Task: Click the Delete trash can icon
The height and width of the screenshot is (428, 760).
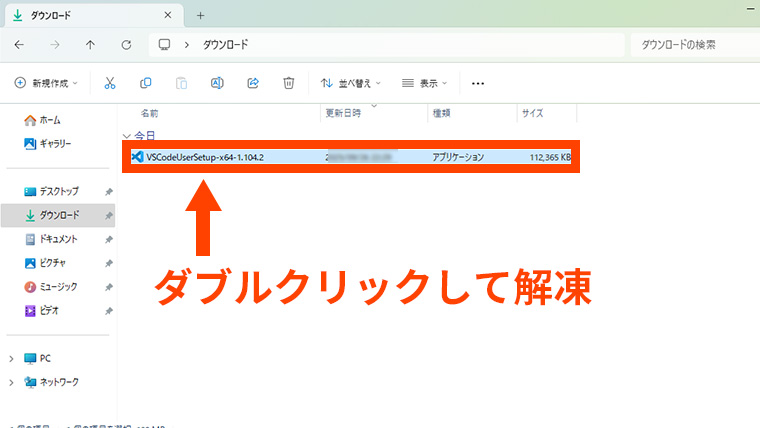Action: 288,83
